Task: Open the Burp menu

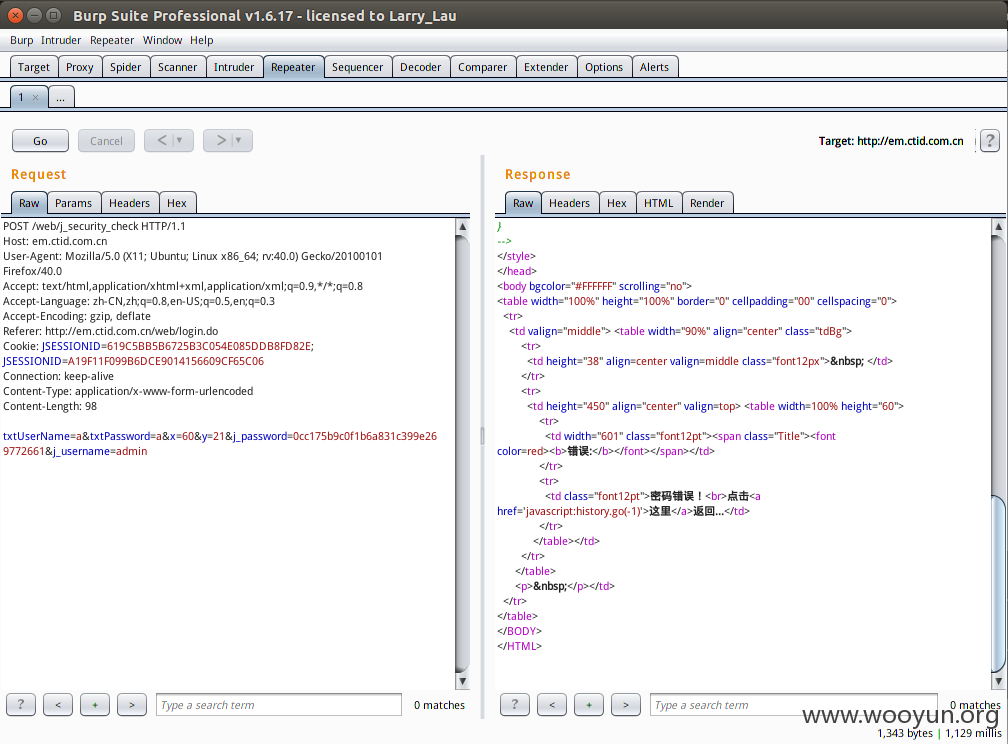Action: (21, 40)
